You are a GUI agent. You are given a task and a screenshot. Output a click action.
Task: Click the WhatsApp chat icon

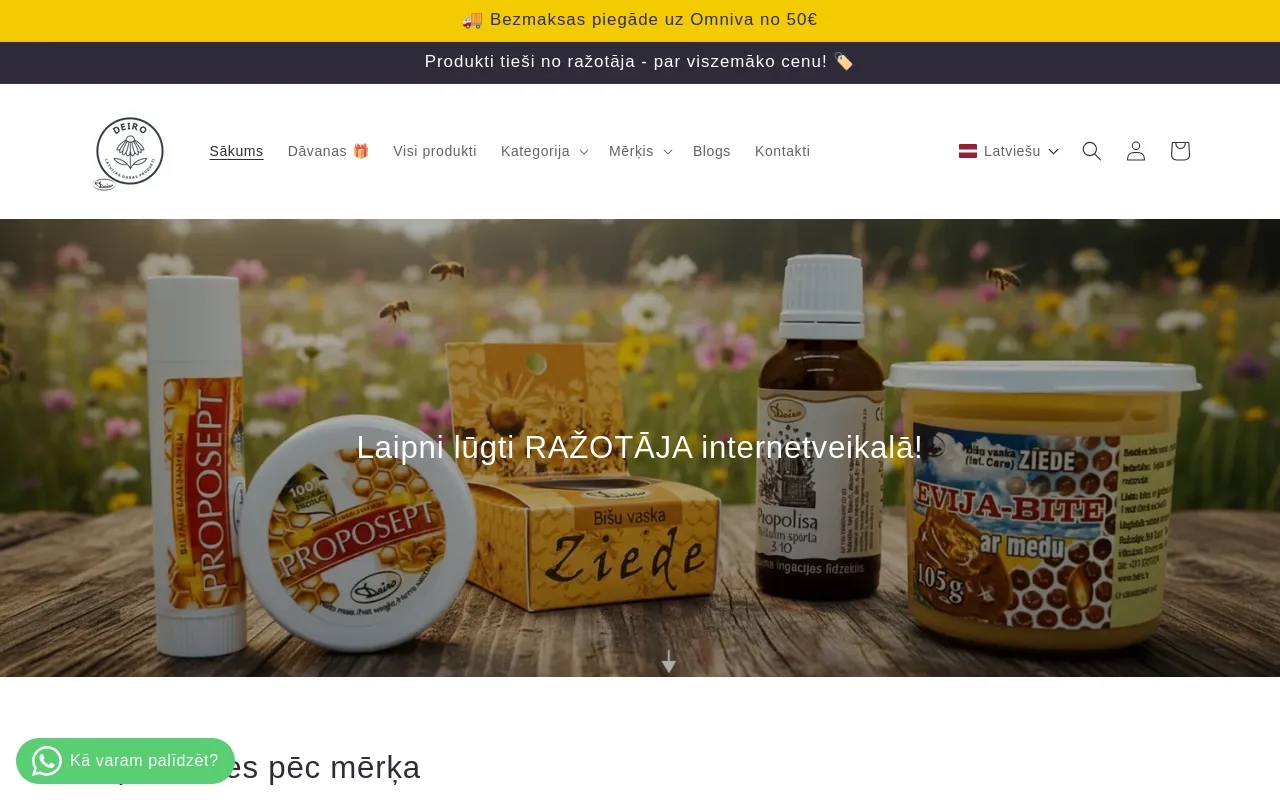tap(47, 761)
